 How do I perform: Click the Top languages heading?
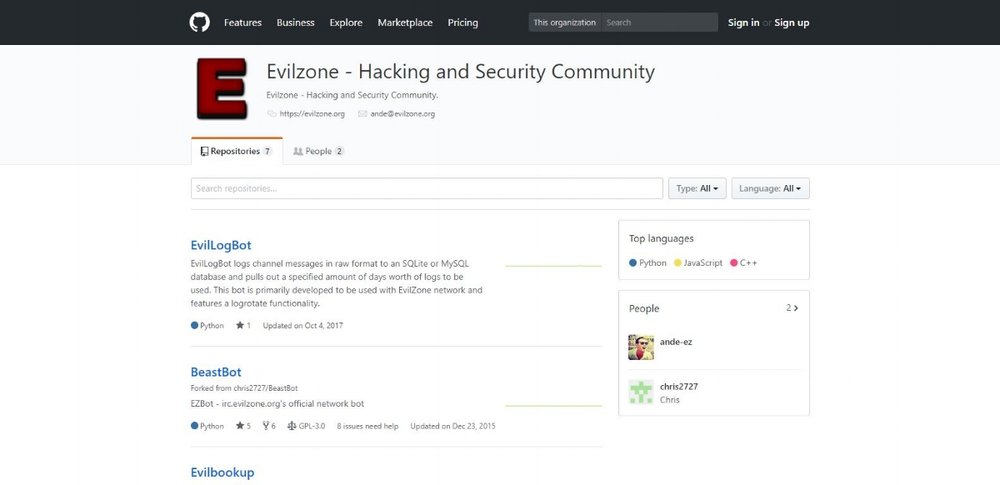(661, 239)
